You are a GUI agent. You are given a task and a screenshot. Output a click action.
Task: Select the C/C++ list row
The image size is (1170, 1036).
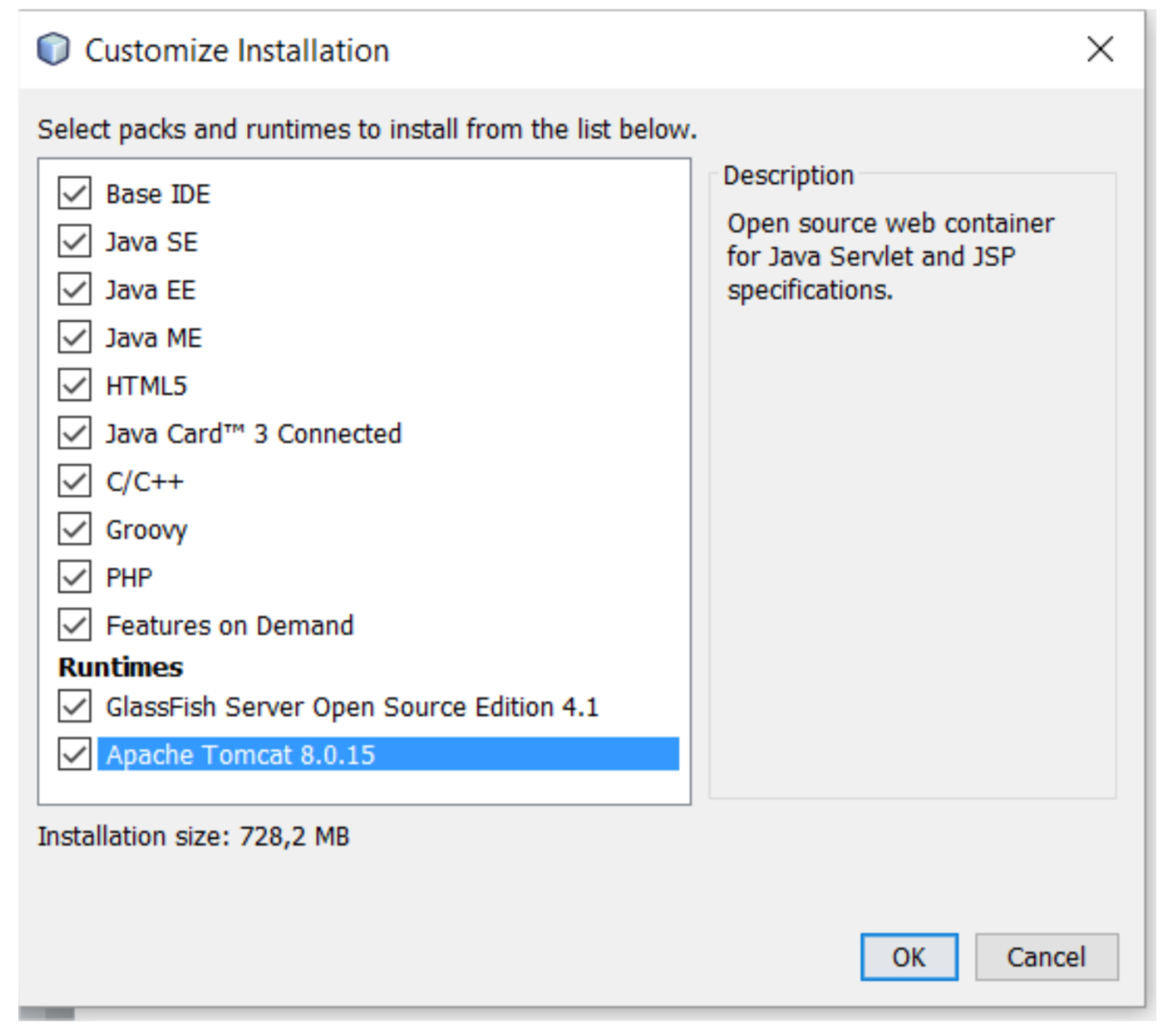(x=145, y=482)
